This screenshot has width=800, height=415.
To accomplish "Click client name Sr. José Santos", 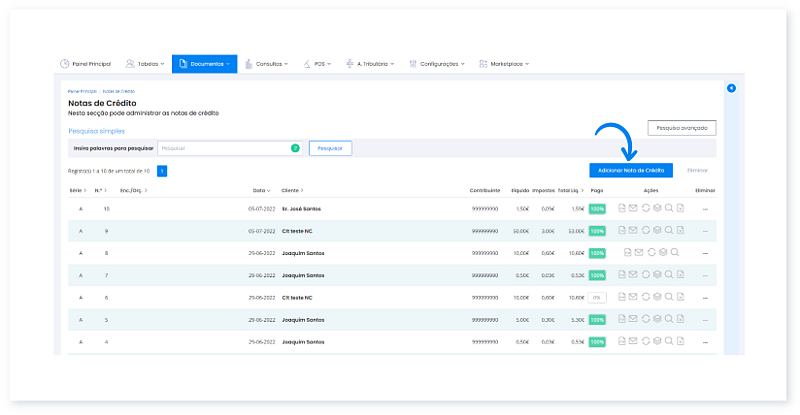I will coord(302,209).
